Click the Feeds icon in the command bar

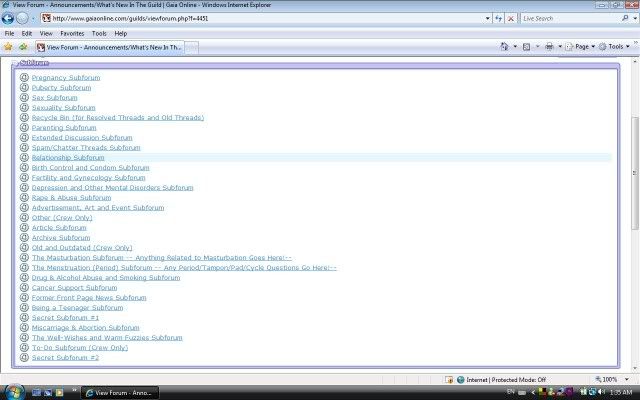(x=527, y=47)
